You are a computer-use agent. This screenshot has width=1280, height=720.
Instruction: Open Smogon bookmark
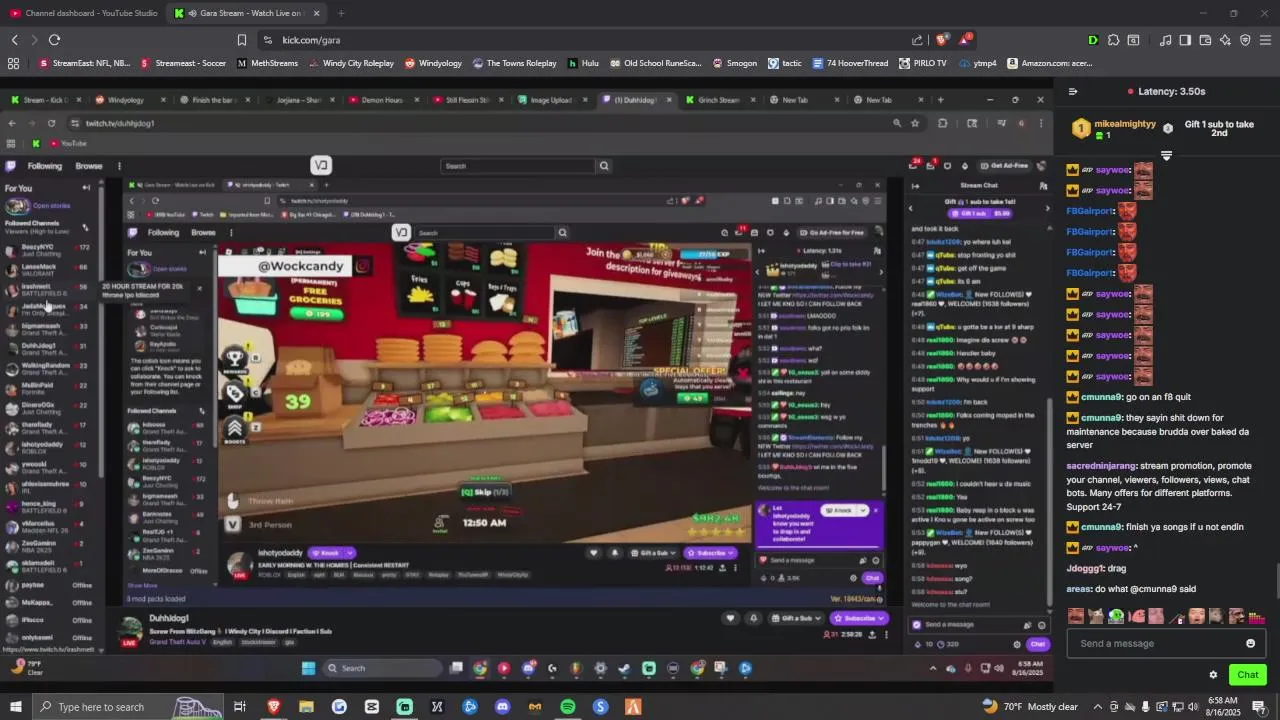pyautogui.click(x=734, y=63)
